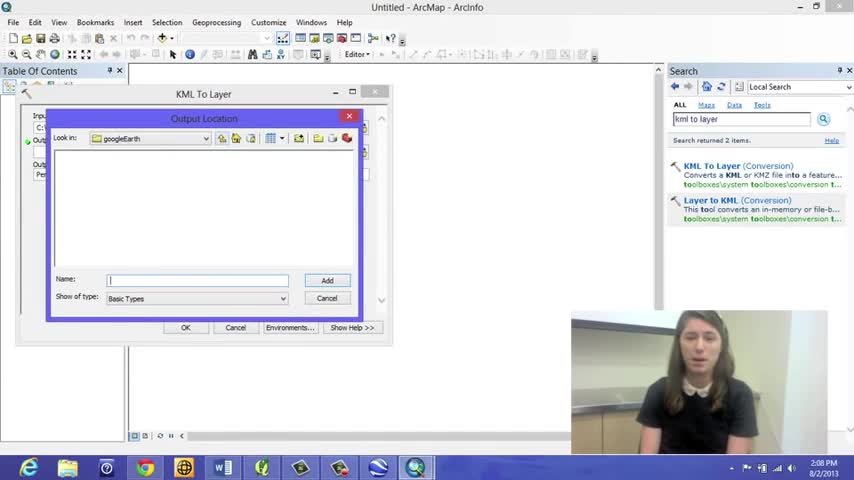The width and height of the screenshot is (854, 480).
Task: Open the view style dropdown arrow
Action: coord(282,138)
